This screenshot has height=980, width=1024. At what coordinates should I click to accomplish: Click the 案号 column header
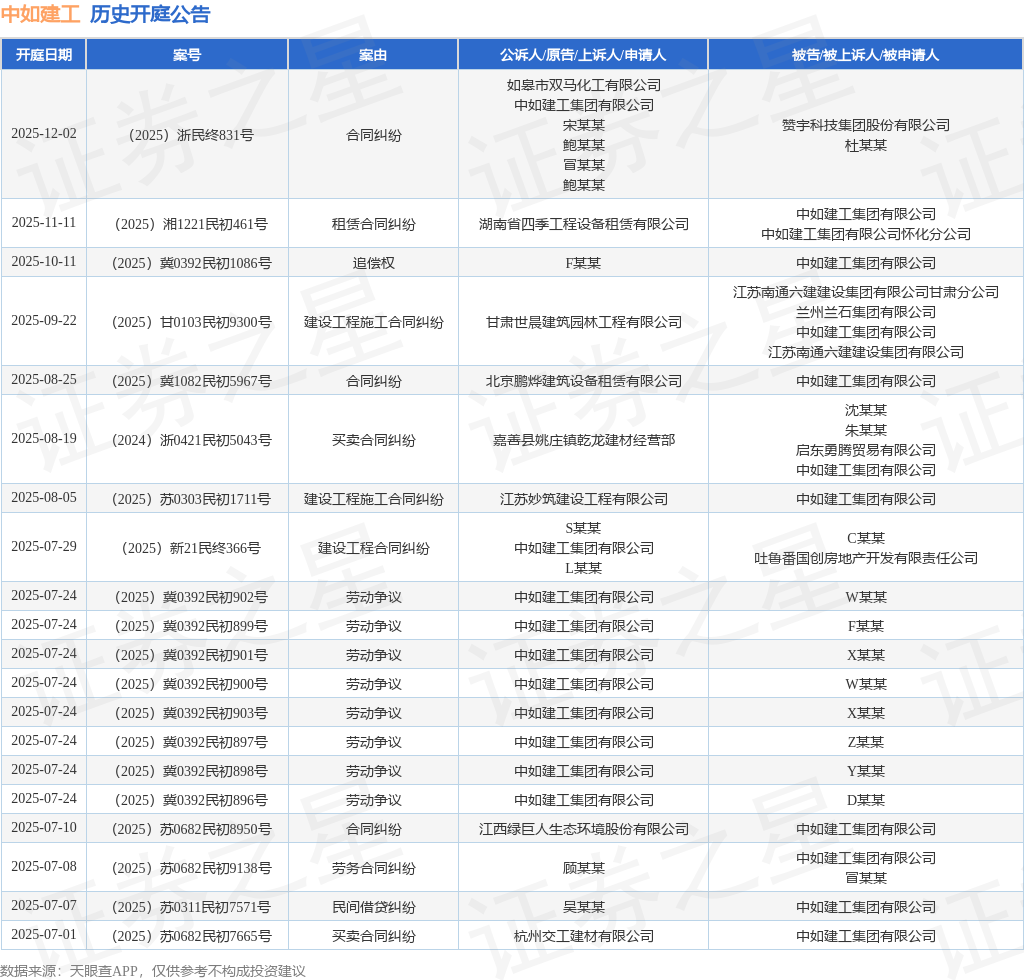[x=187, y=55]
